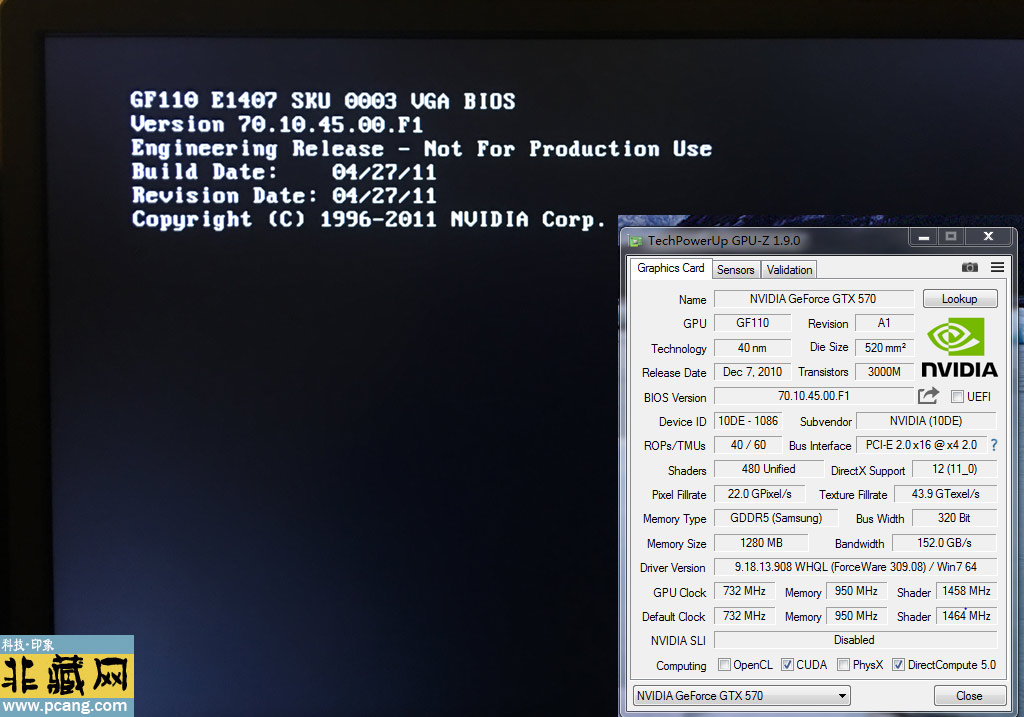Click the GPU Clock value 732 MHz
The image size is (1024, 717).
744,591
